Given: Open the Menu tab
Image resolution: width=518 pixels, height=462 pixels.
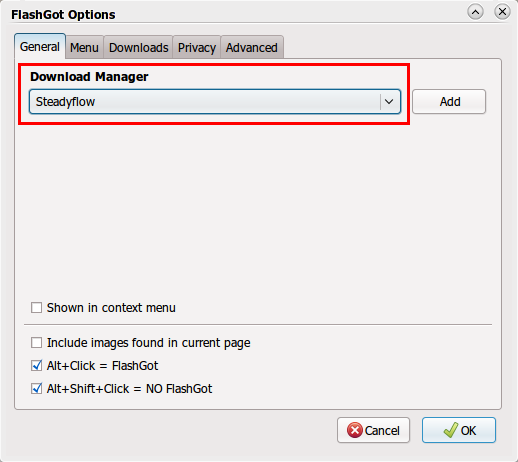Looking at the screenshot, I should pyautogui.click(x=84, y=47).
